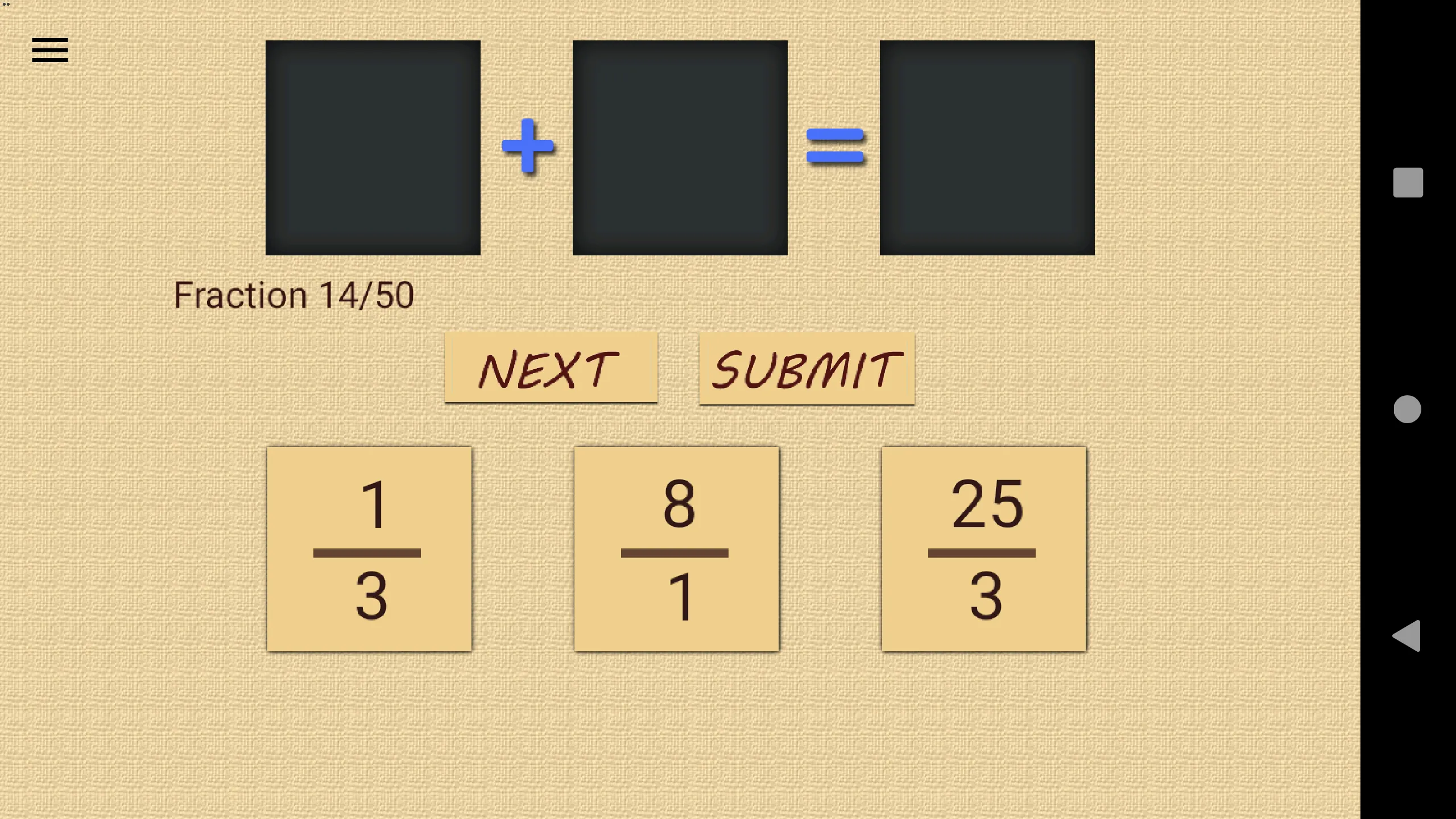Click the circle shape icon
The height and width of the screenshot is (819, 1456).
coord(1407,409)
